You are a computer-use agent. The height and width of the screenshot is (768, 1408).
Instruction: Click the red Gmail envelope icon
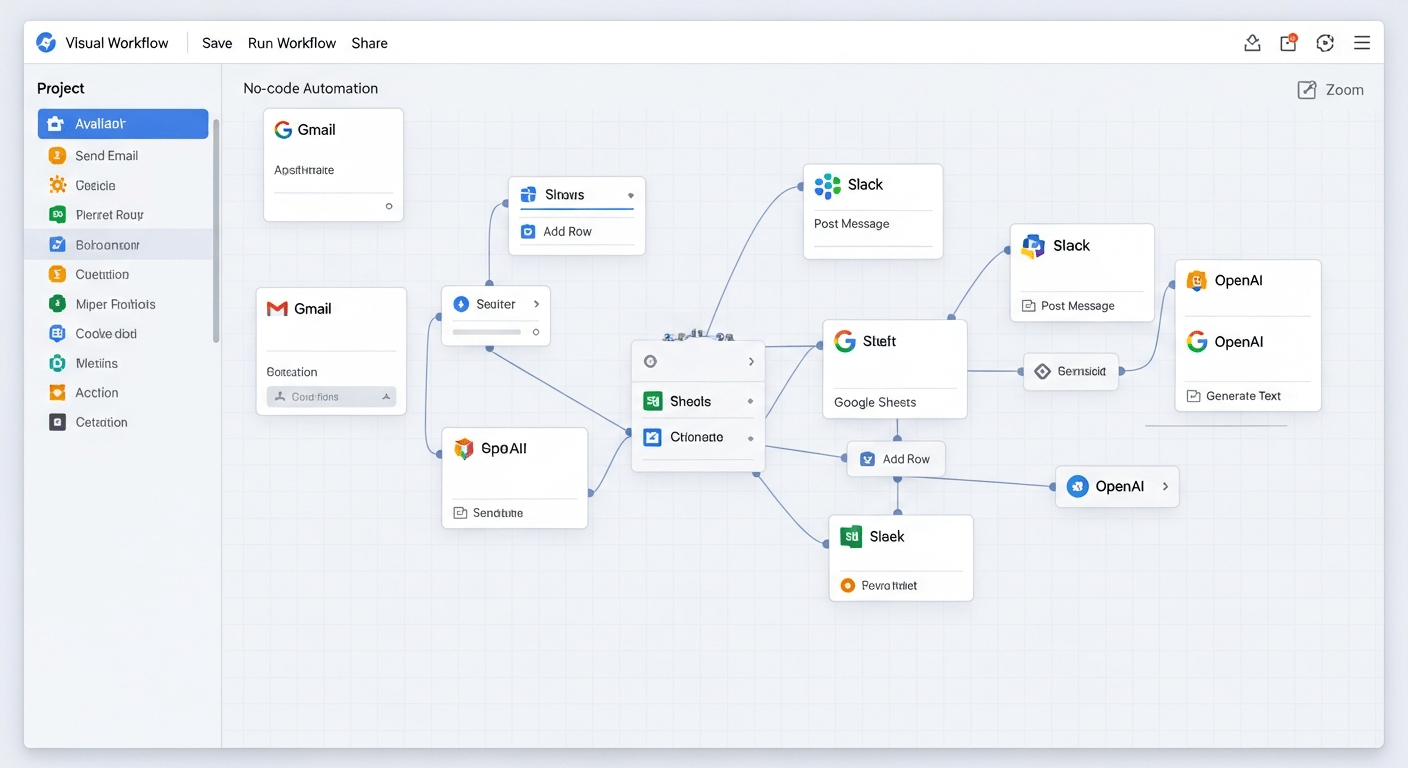click(277, 309)
